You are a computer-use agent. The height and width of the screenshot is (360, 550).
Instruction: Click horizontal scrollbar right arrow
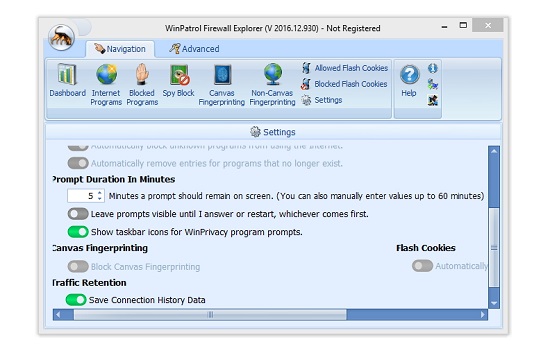click(x=483, y=315)
